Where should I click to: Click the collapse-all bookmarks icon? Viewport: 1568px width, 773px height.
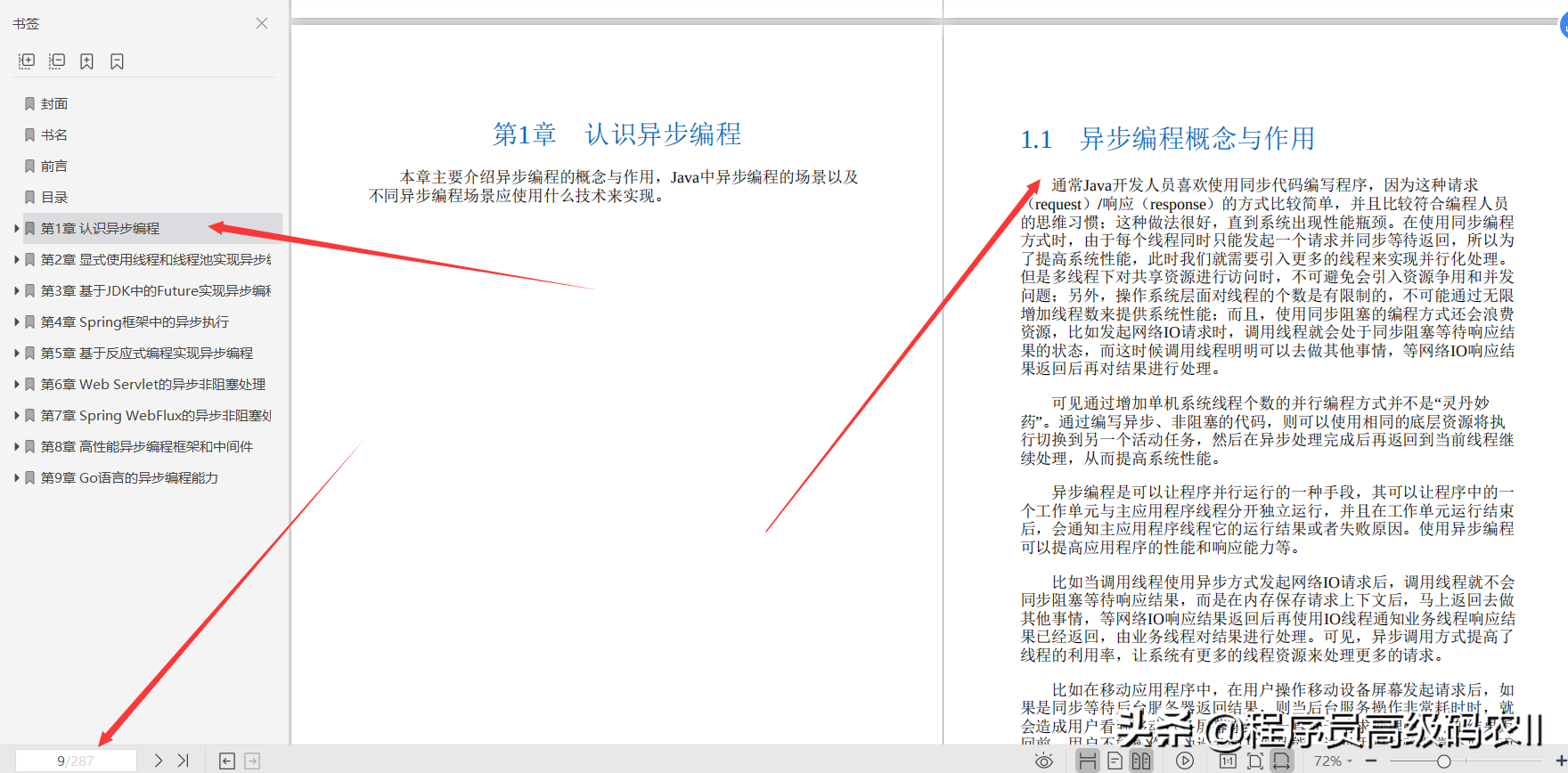point(57,61)
